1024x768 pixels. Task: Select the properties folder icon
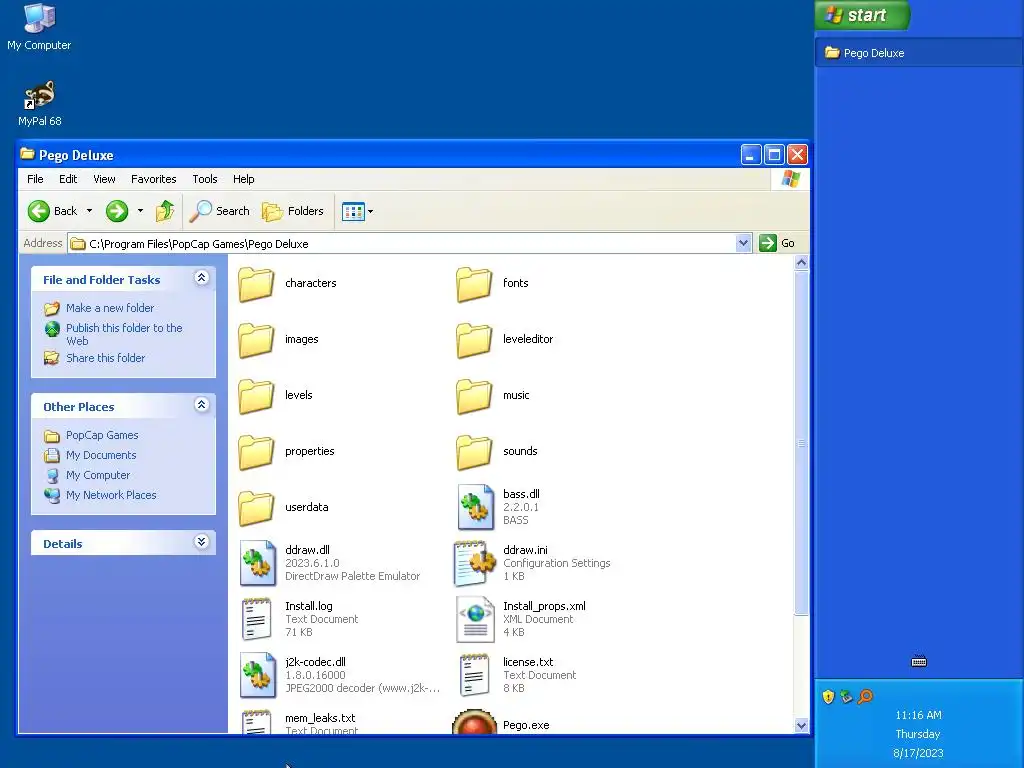[x=256, y=452]
